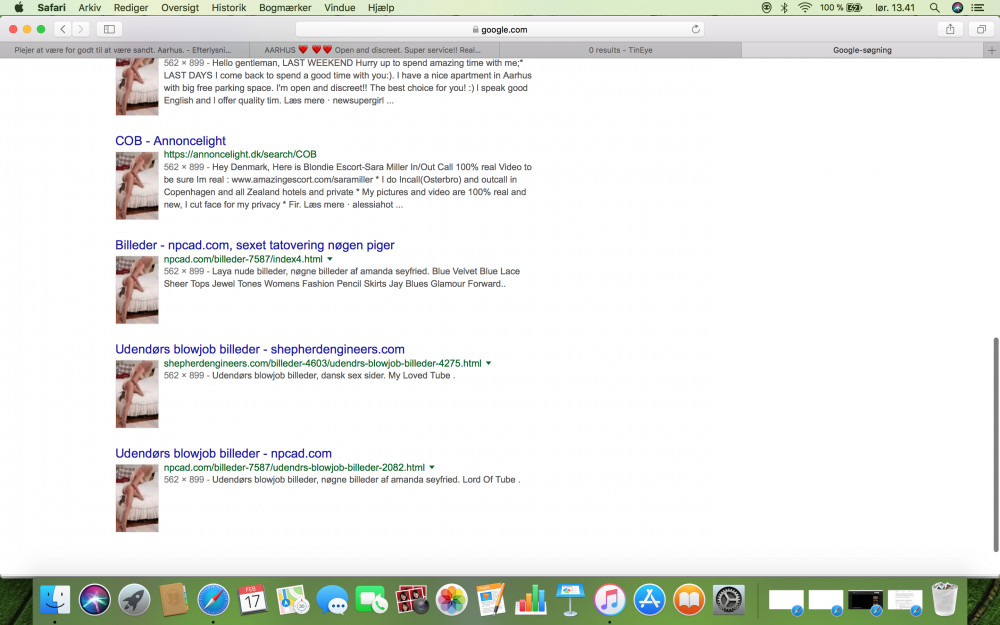Open the Wi-Fi status menu
The height and width of the screenshot is (625, 1000).
[805, 8]
